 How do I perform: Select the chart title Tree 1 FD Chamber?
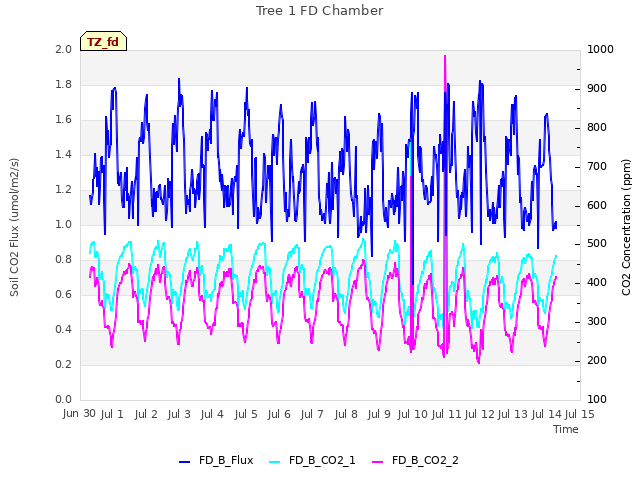tap(320, 11)
